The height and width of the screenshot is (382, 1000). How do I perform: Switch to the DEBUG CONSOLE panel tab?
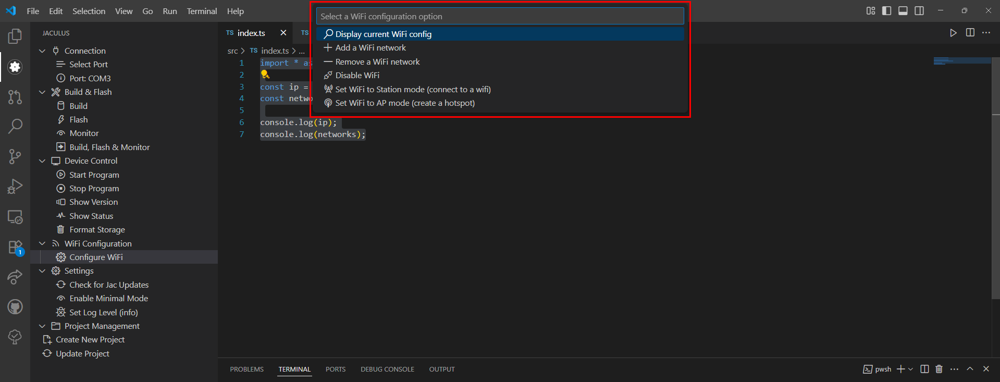(x=387, y=369)
